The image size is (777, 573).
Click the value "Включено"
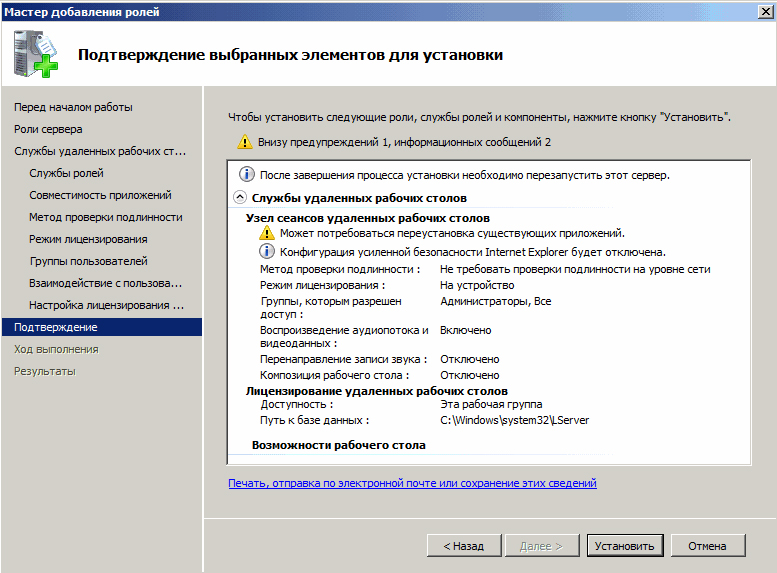465,330
